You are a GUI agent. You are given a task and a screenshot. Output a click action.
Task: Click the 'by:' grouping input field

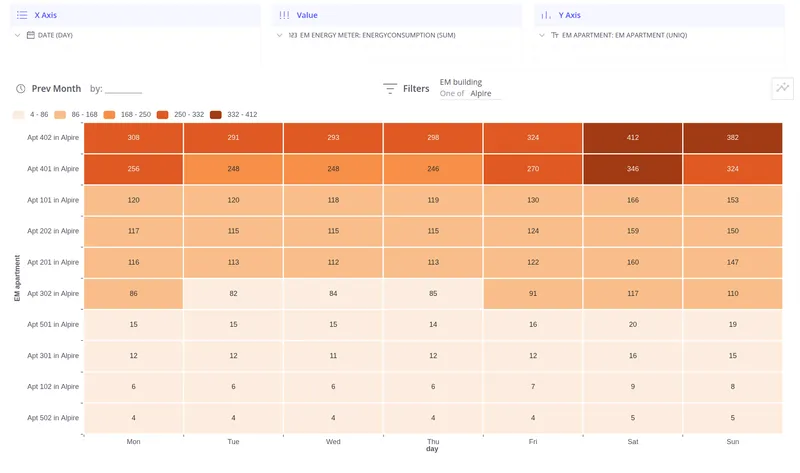123,89
